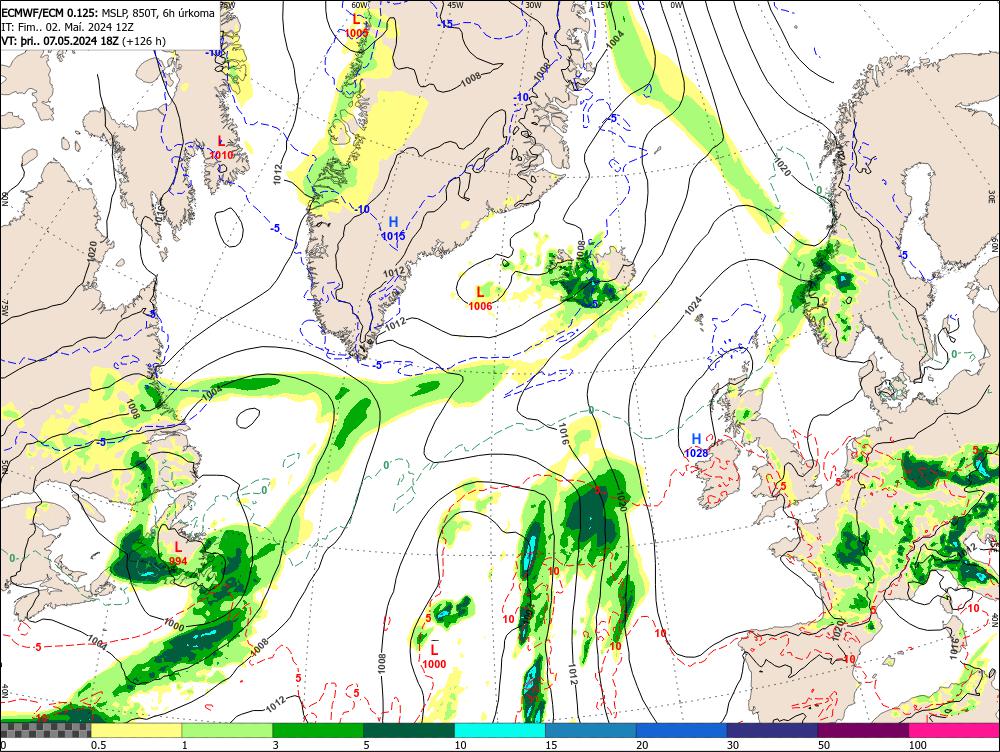1000x752 pixels.
Task: Select the royal blue 20–30 mm legend swatch
Action: (681, 730)
